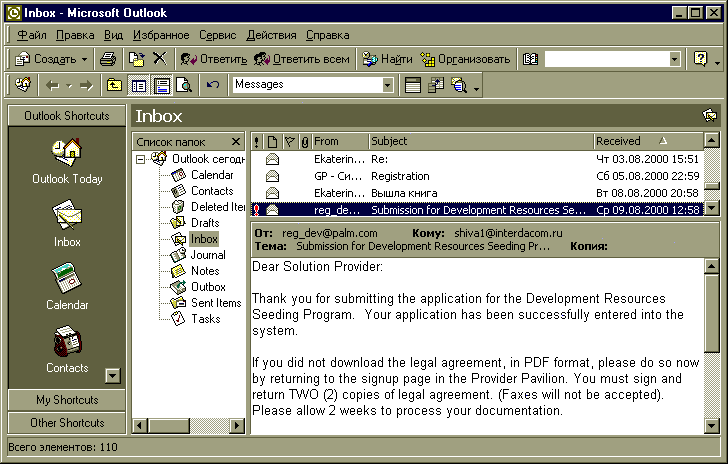Click the My Shortcuts group button
Image resolution: width=728 pixels, height=464 pixels.
point(67,399)
